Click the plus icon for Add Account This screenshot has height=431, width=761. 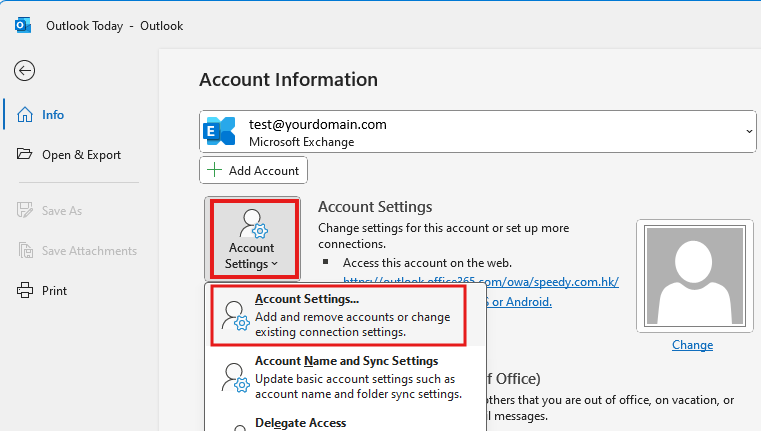(215, 171)
